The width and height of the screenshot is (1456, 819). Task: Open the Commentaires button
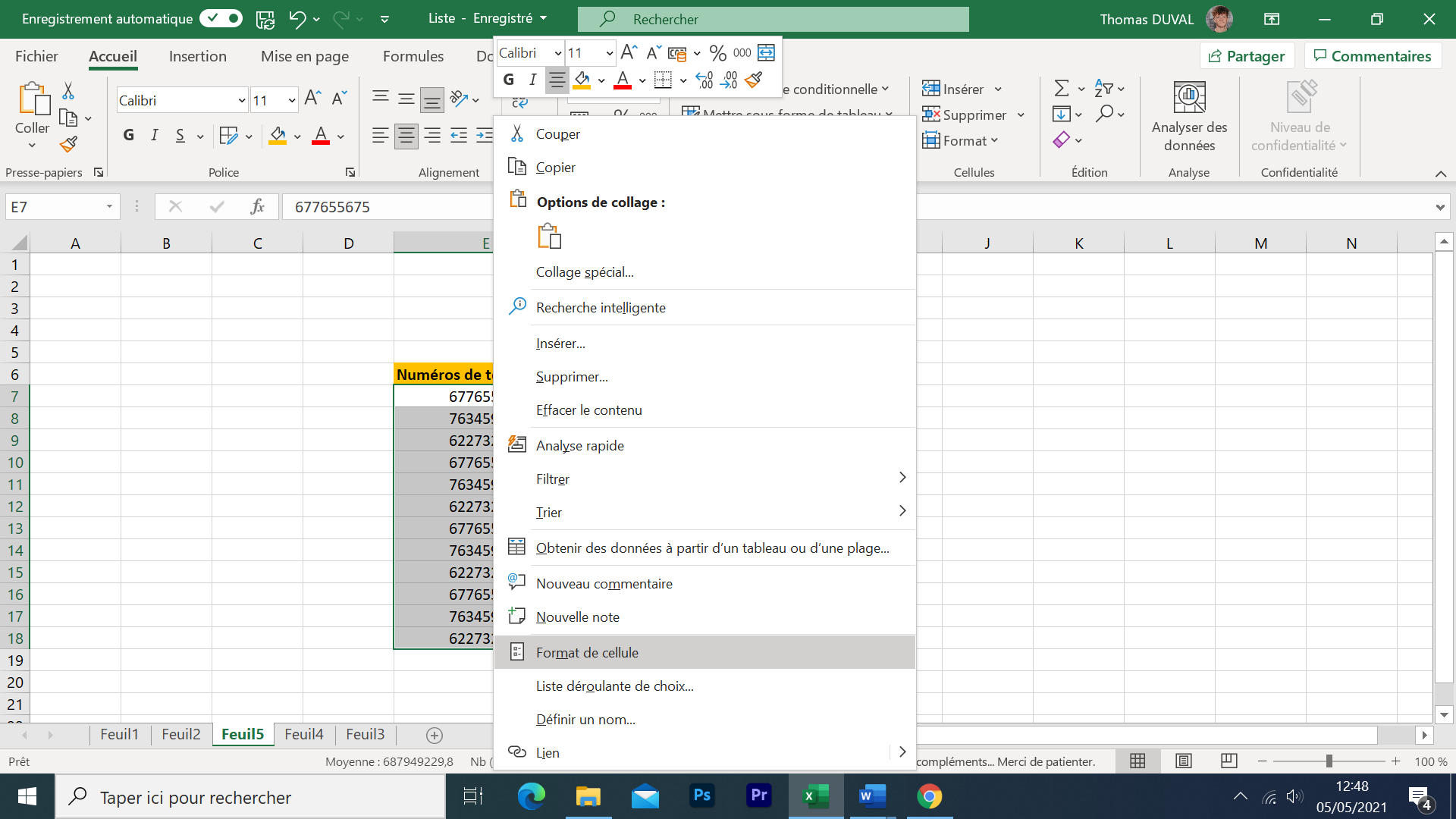point(1372,56)
